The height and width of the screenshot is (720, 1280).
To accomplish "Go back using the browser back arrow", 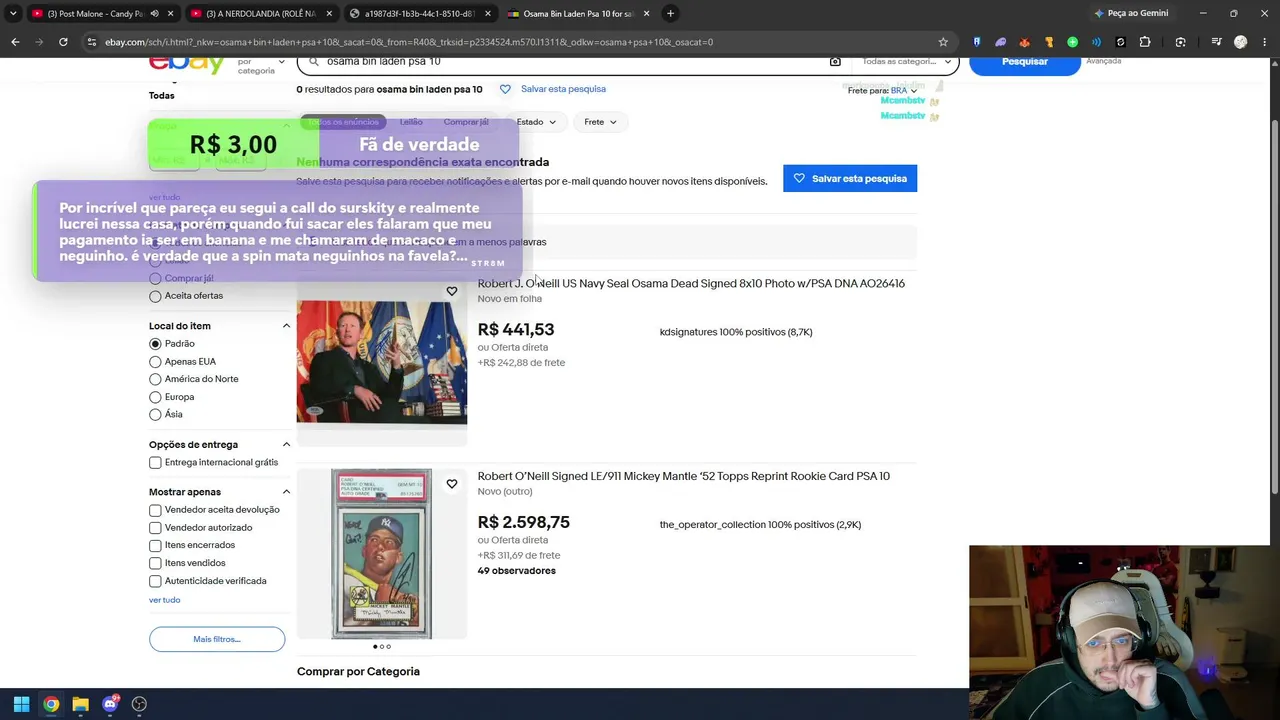I will [15, 42].
